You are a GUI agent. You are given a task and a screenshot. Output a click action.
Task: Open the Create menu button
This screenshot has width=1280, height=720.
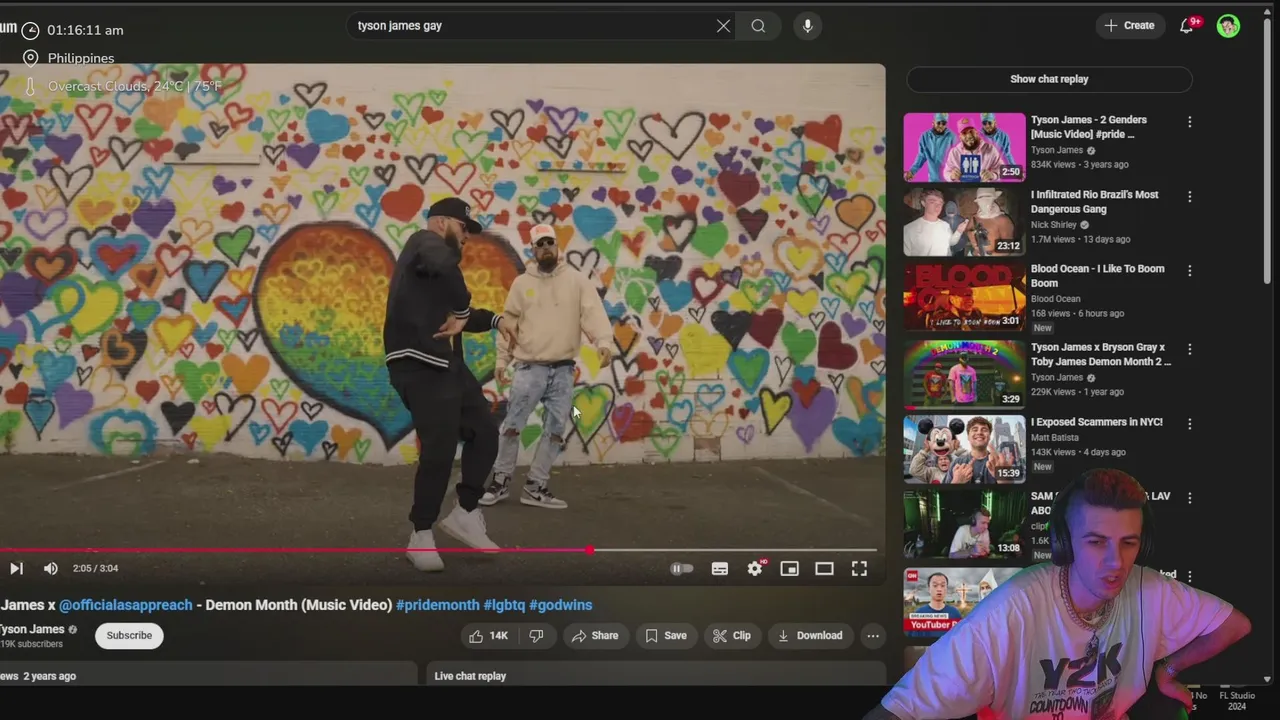point(1129,26)
